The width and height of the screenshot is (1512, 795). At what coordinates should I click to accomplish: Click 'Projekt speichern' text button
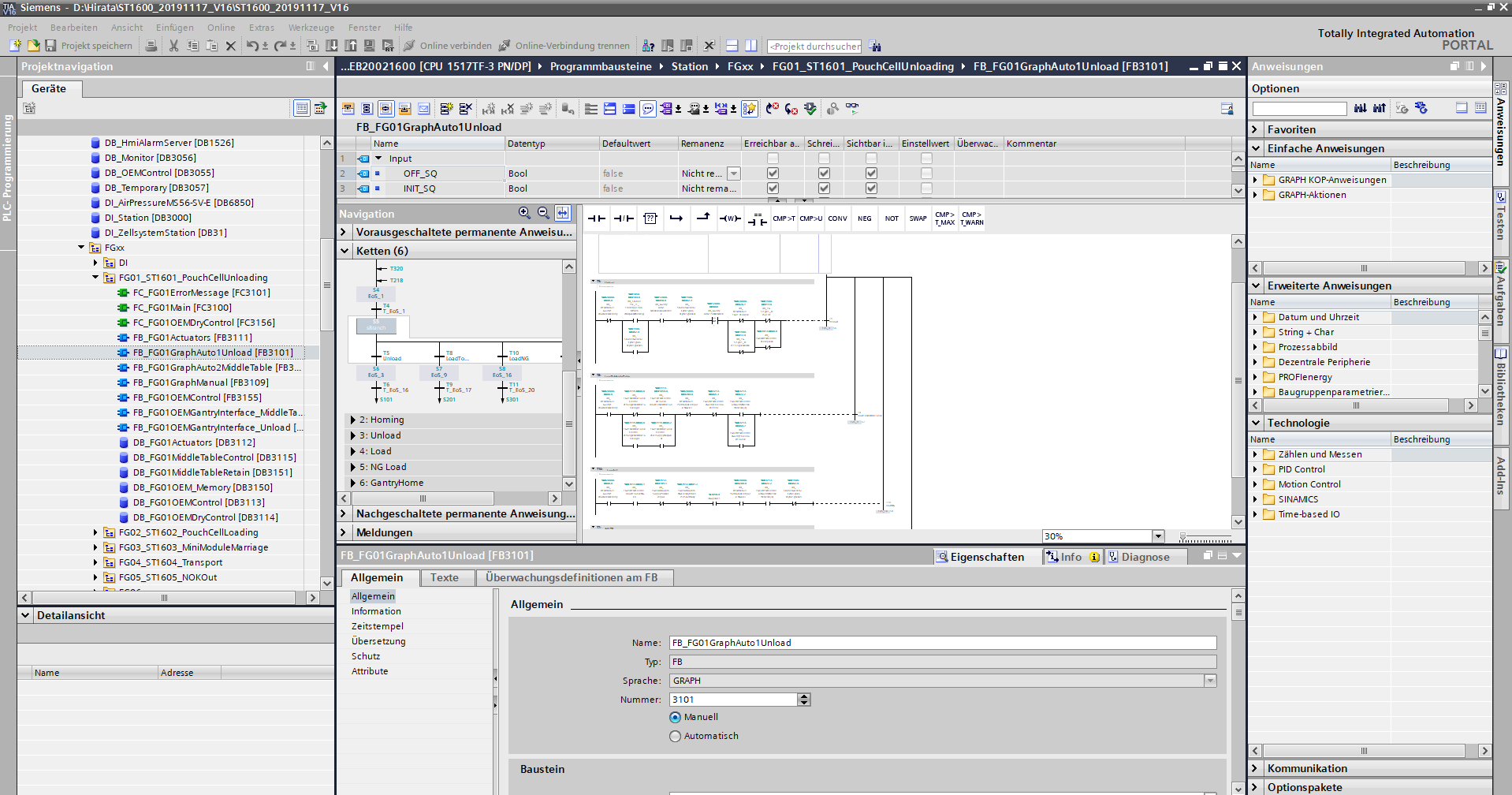(97, 47)
